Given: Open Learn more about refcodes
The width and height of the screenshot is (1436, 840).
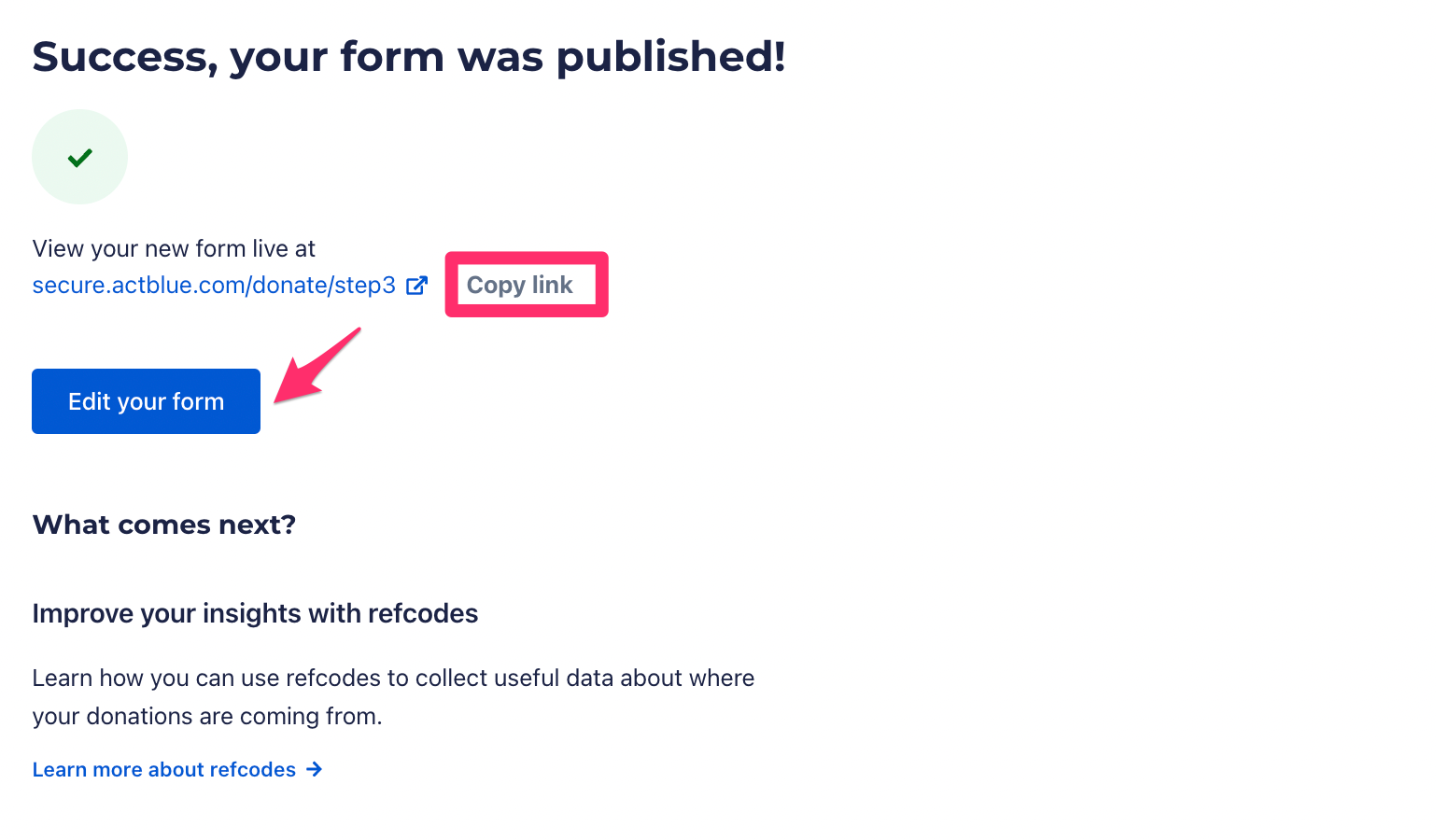Looking at the screenshot, I should [x=164, y=769].
